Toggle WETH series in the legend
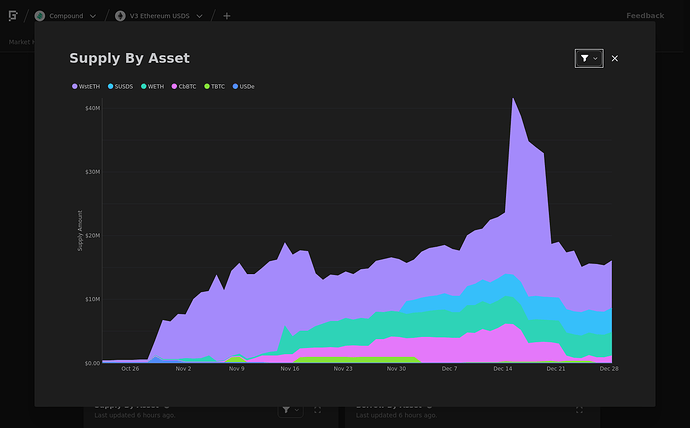Viewport: 690px width, 428px height. coord(155,87)
